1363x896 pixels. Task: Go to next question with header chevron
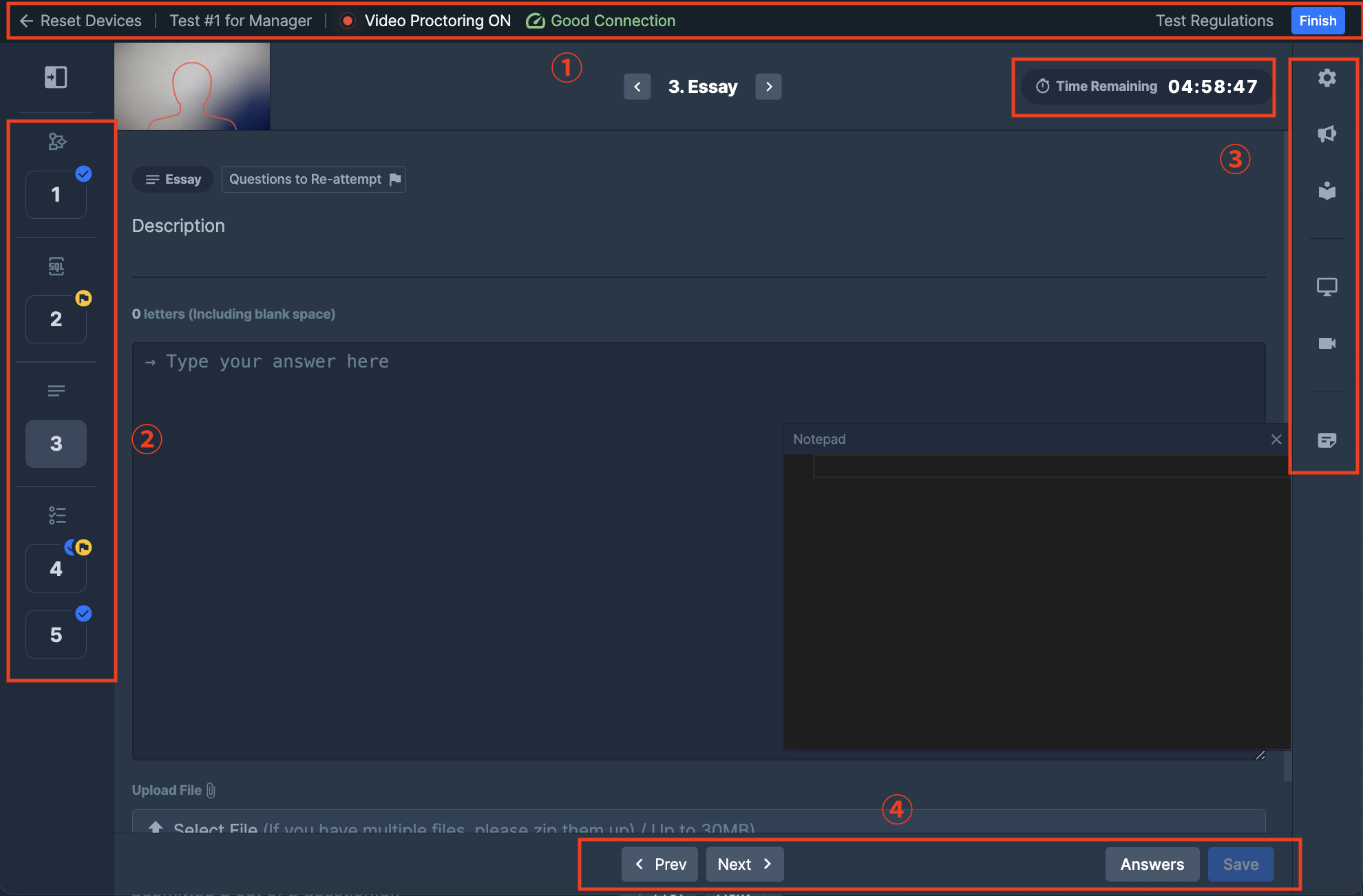[768, 87]
